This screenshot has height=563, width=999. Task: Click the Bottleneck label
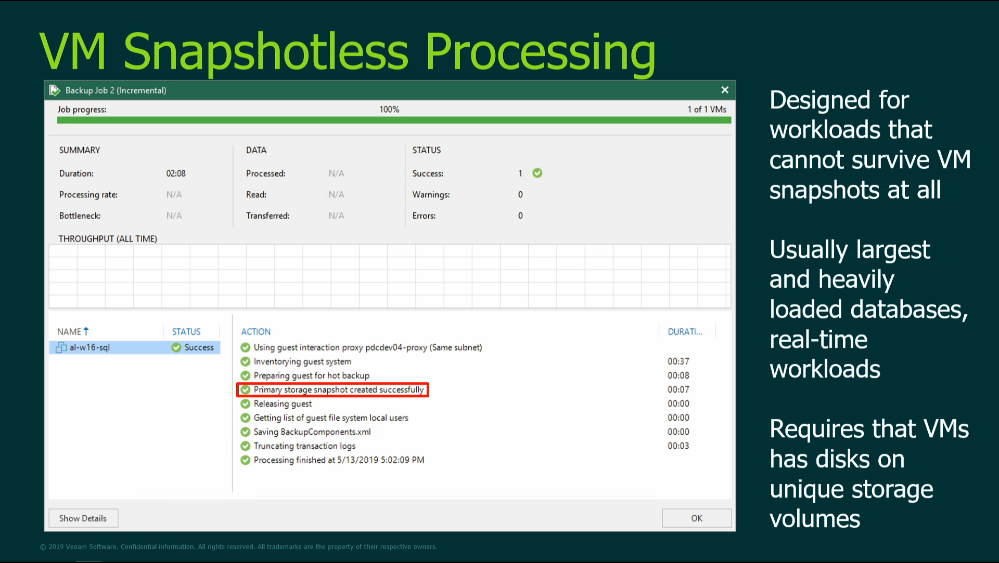click(x=80, y=215)
